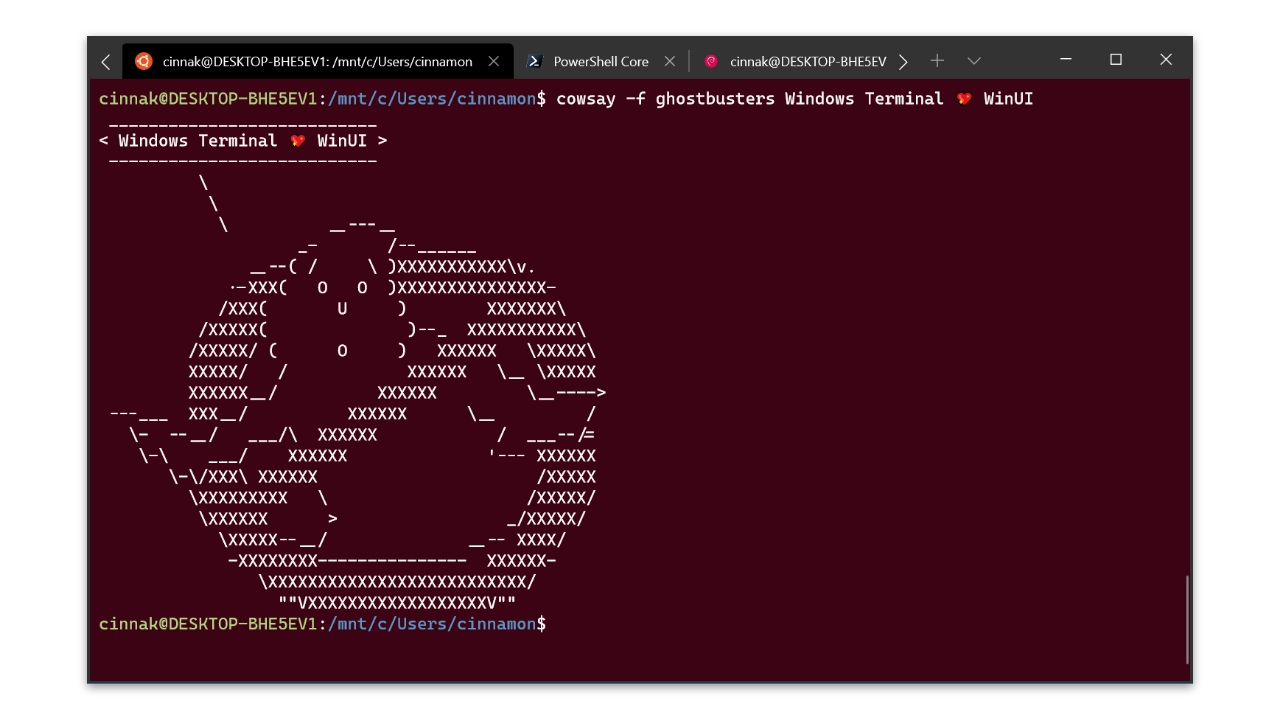Select the /mnt/c/Users/cinnamon Ubuntu tab
Image resolution: width=1280 pixels, height=720 pixels.
pyautogui.click(x=317, y=61)
